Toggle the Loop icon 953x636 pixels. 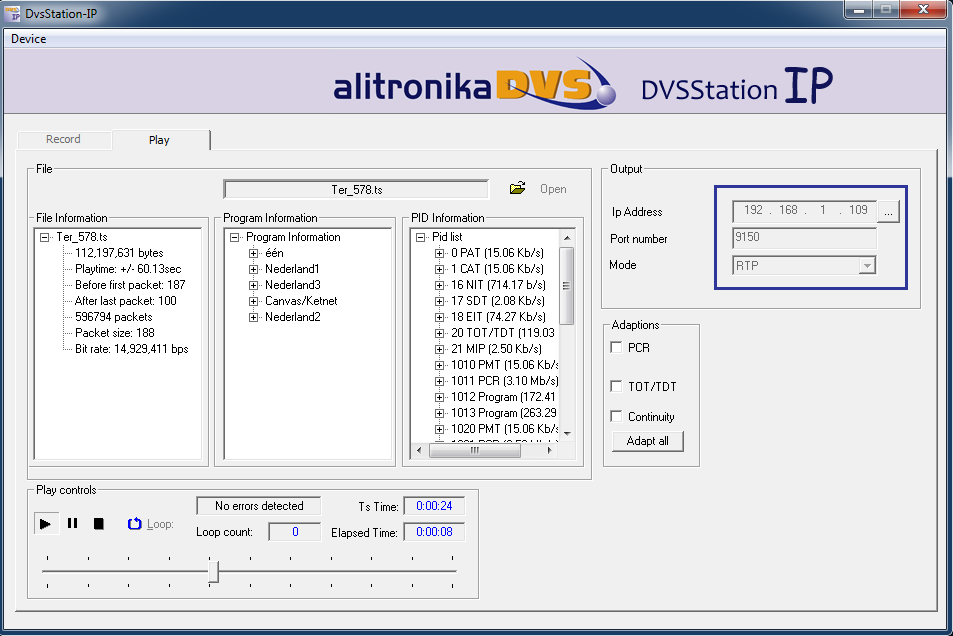click(135, 523)
